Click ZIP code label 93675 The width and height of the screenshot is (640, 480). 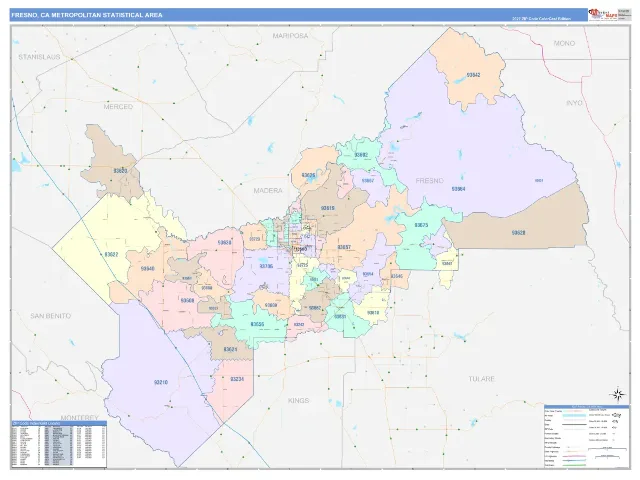point(421,225)
